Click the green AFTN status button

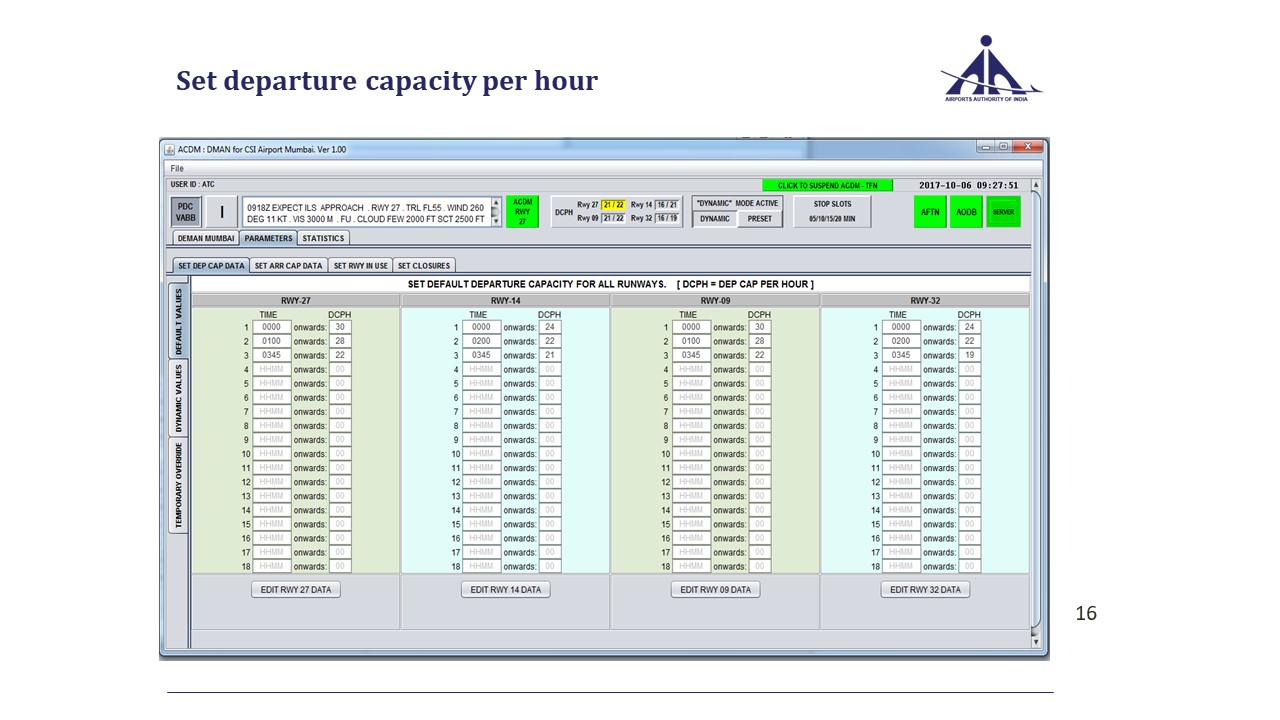click(x=930, y=212)
